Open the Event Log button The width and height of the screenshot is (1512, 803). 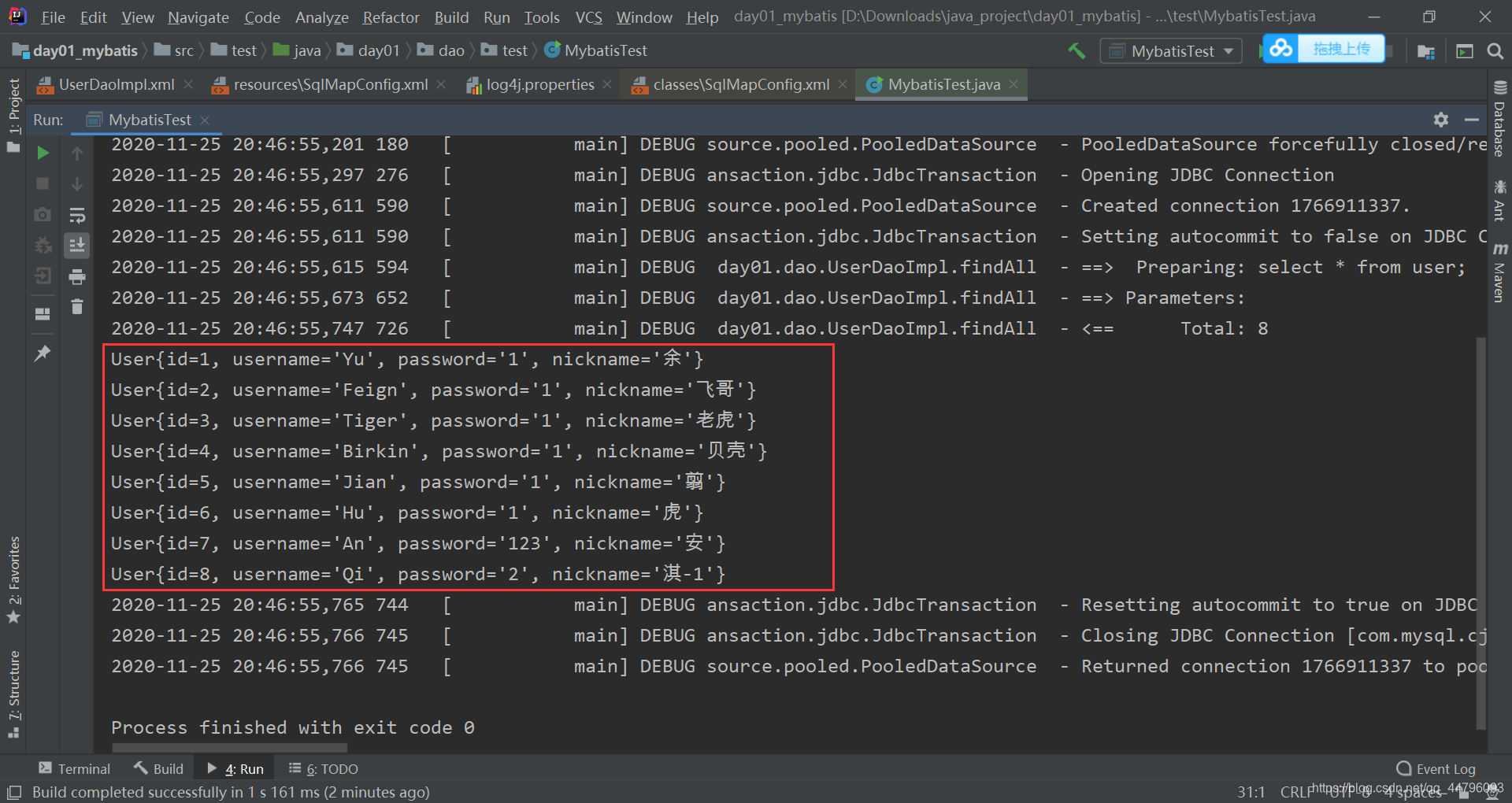click(1436, 768)
